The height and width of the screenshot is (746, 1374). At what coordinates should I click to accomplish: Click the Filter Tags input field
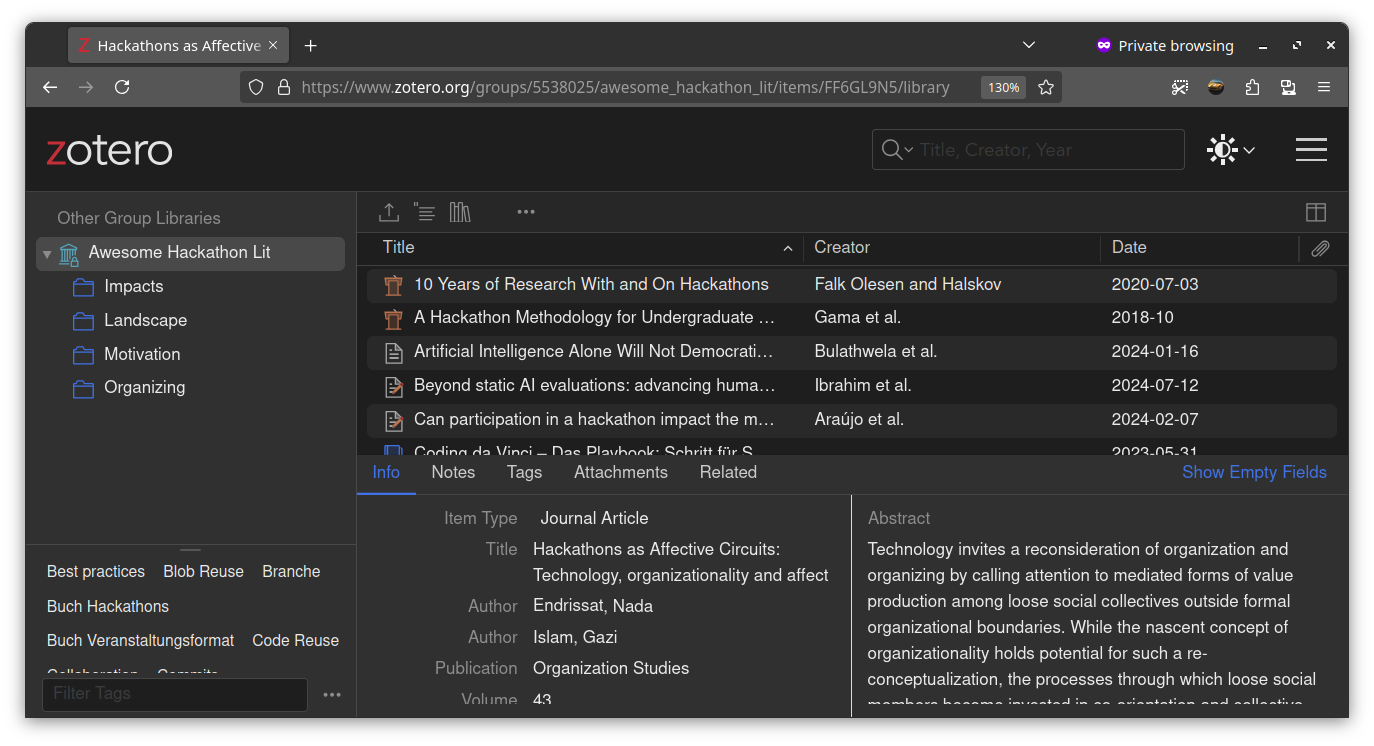[x=175, y=694]
